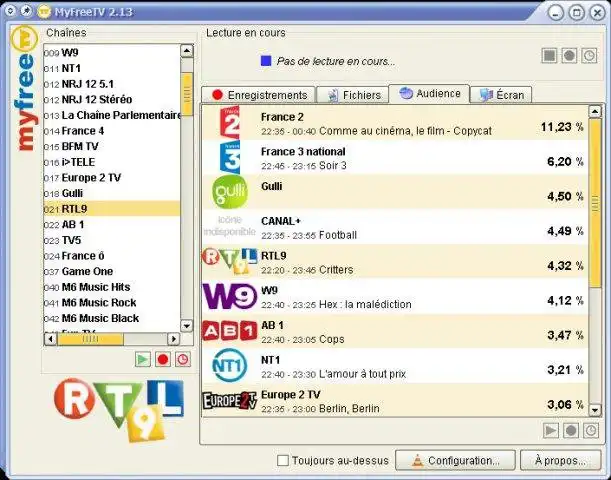Screen dimensions: 611x480
Task: Click the large RTL9 logo under channels
Action: pos(119,410)
